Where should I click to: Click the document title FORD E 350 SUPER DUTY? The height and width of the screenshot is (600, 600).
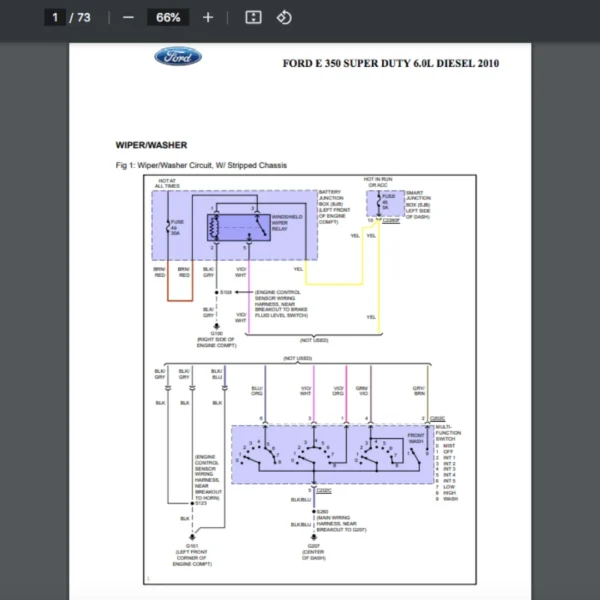point(391,64)
